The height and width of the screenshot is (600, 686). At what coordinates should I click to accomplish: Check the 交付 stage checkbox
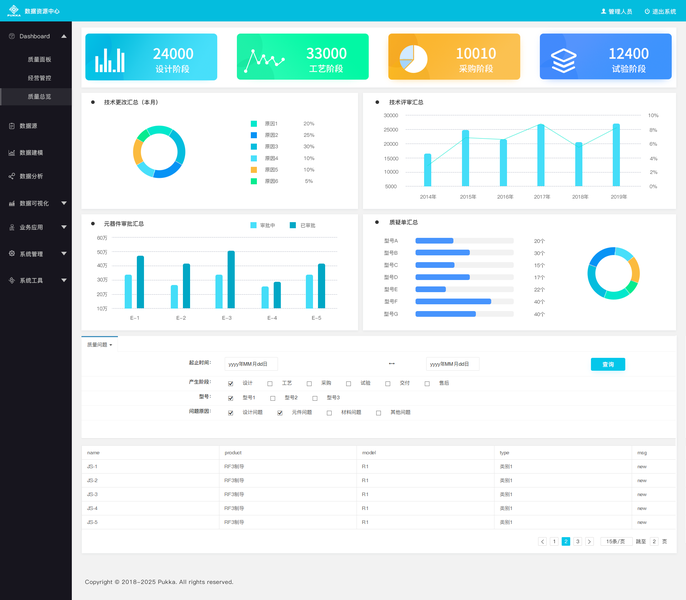[388, 383]
